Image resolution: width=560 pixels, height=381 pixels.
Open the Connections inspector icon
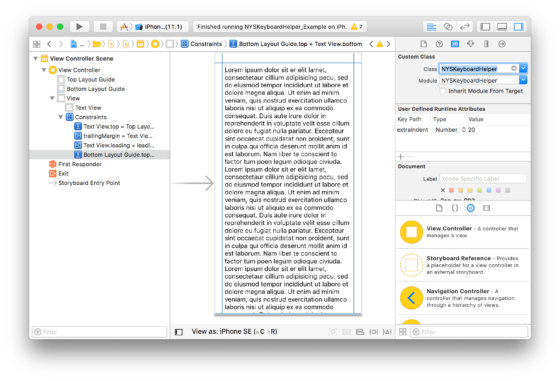502,44
